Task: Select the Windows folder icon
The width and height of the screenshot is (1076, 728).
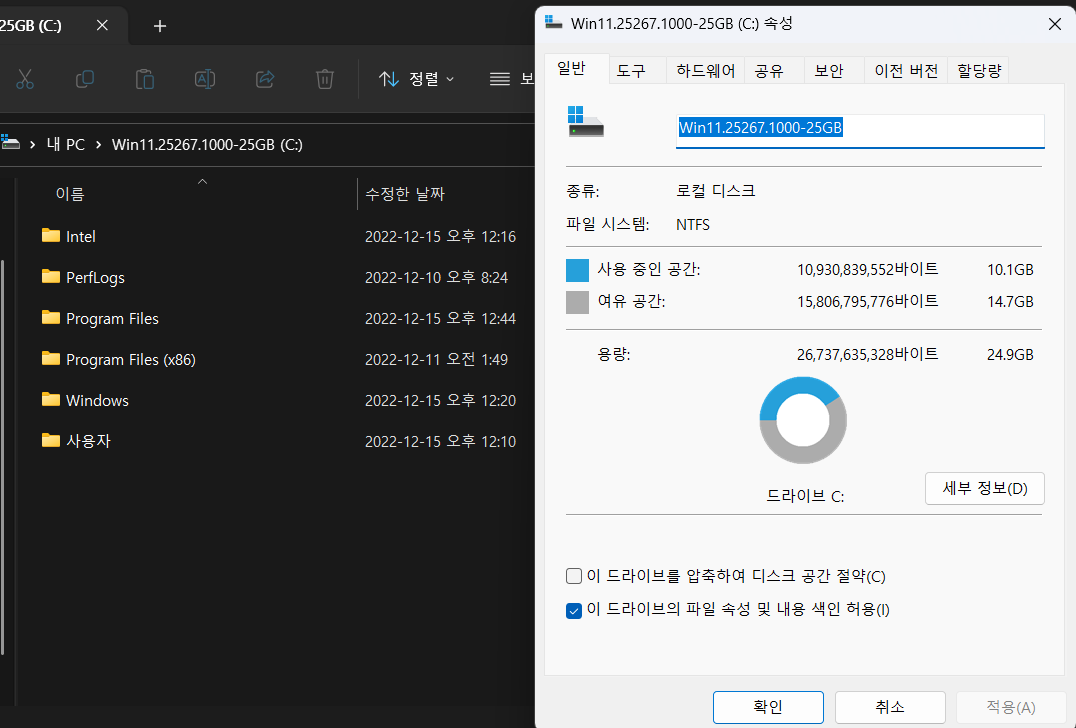Action: pyautogui.click(x=51, y=399)
